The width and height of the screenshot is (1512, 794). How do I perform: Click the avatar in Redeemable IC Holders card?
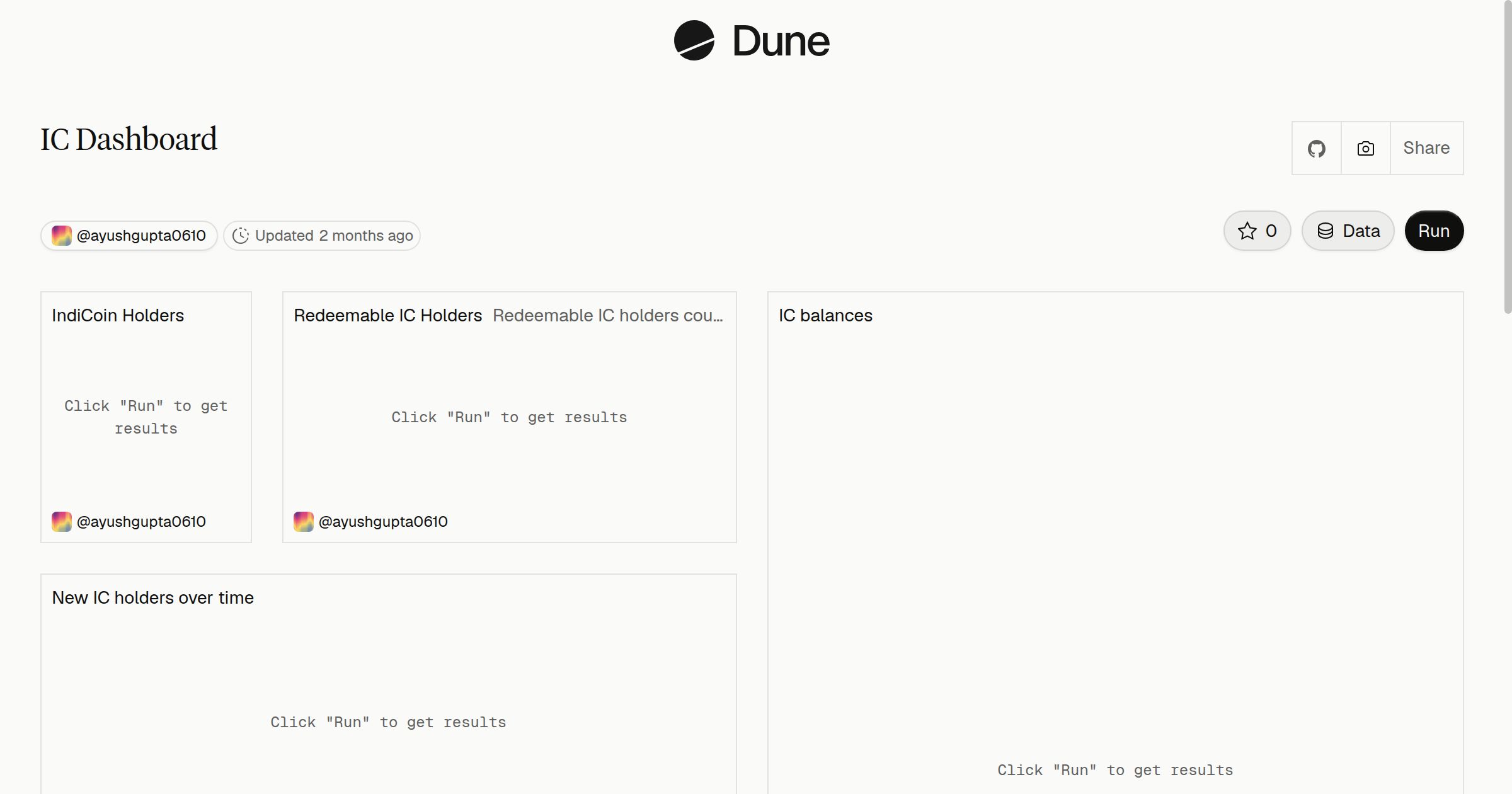tap(303, 522)
